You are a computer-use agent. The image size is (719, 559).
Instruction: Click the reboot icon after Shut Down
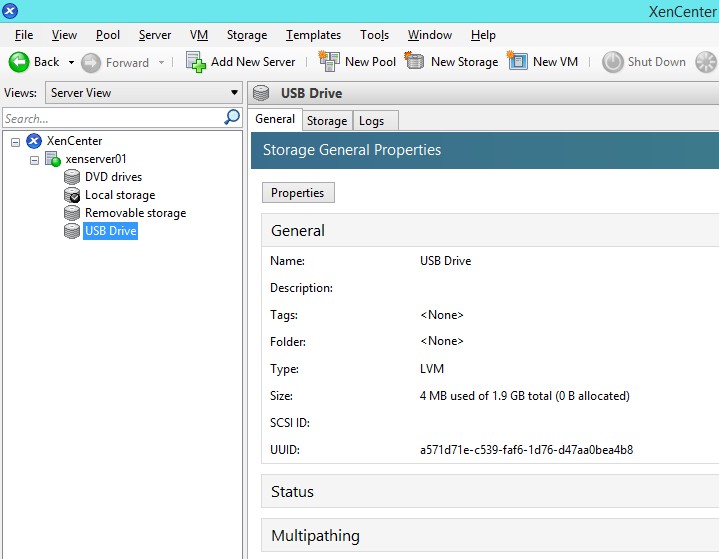(706, 62)
